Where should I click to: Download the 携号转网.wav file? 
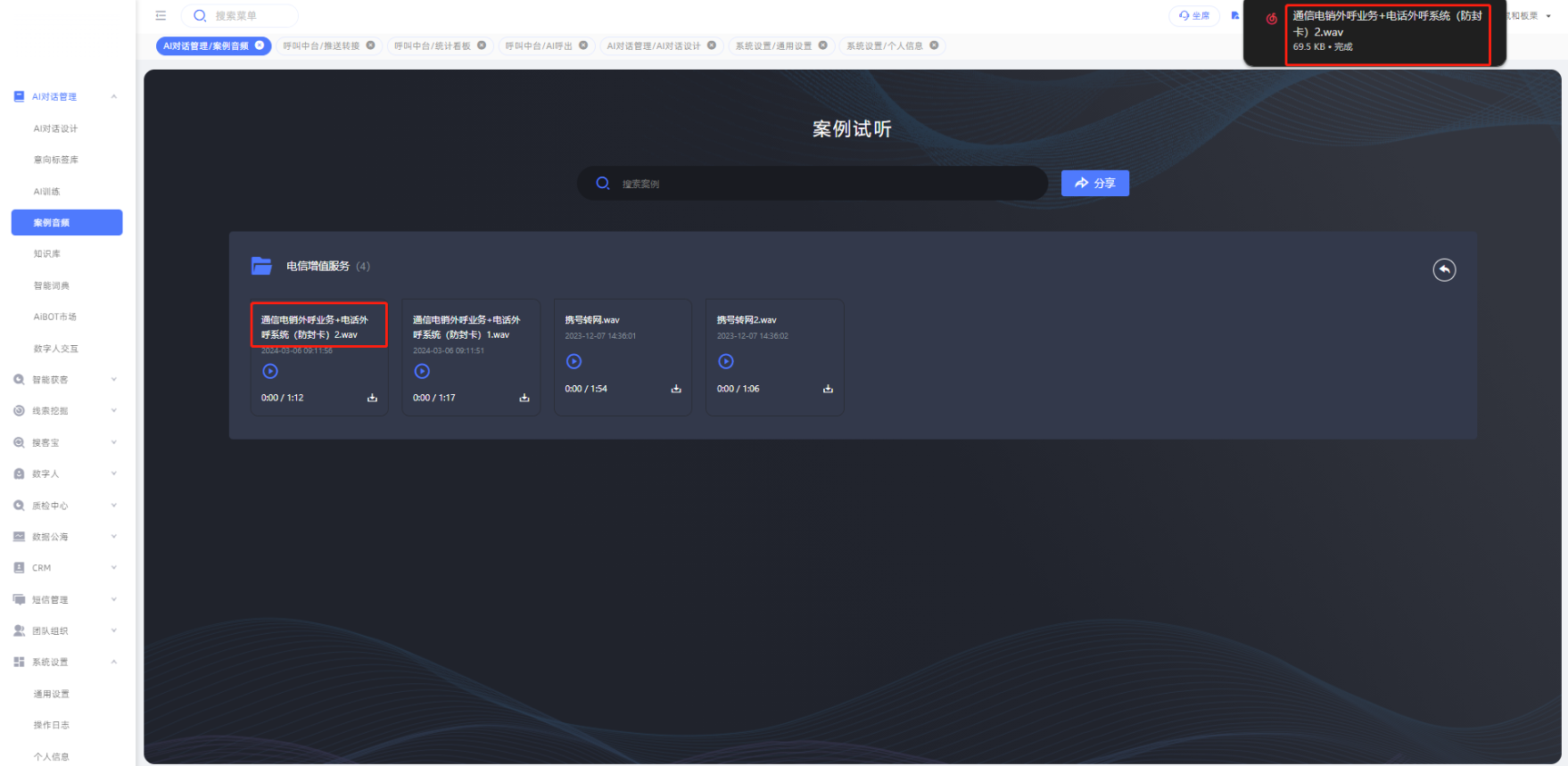click(676, 389)
